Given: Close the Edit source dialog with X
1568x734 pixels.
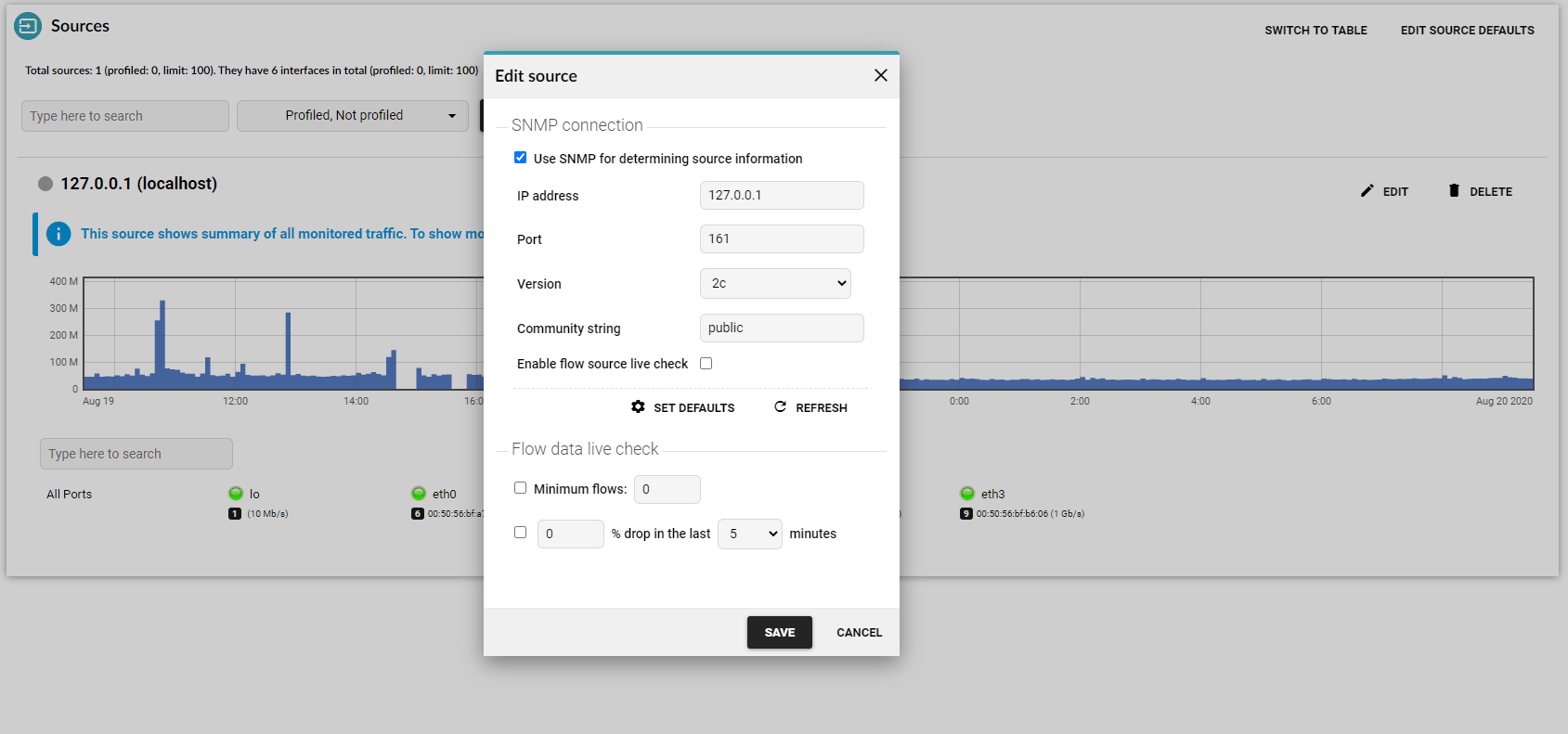Looking at the screenshot, I should click(x=880, y=75).
